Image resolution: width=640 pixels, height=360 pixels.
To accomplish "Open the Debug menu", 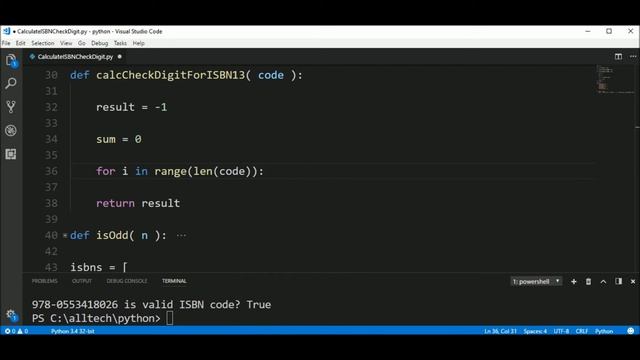I will point(100,43).
